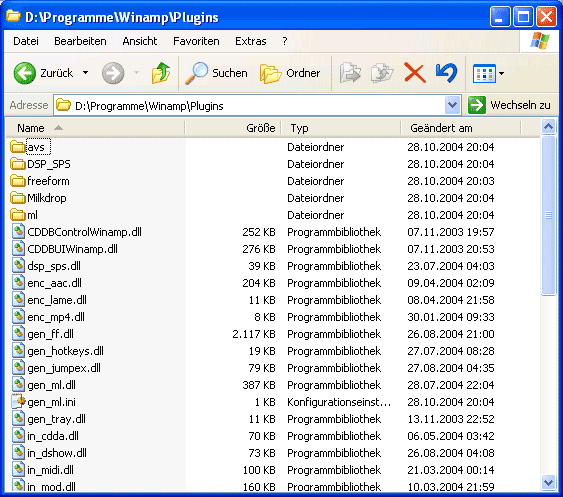Click the blue undo arrow icon
563x497 pixels.
coord(446,73)
